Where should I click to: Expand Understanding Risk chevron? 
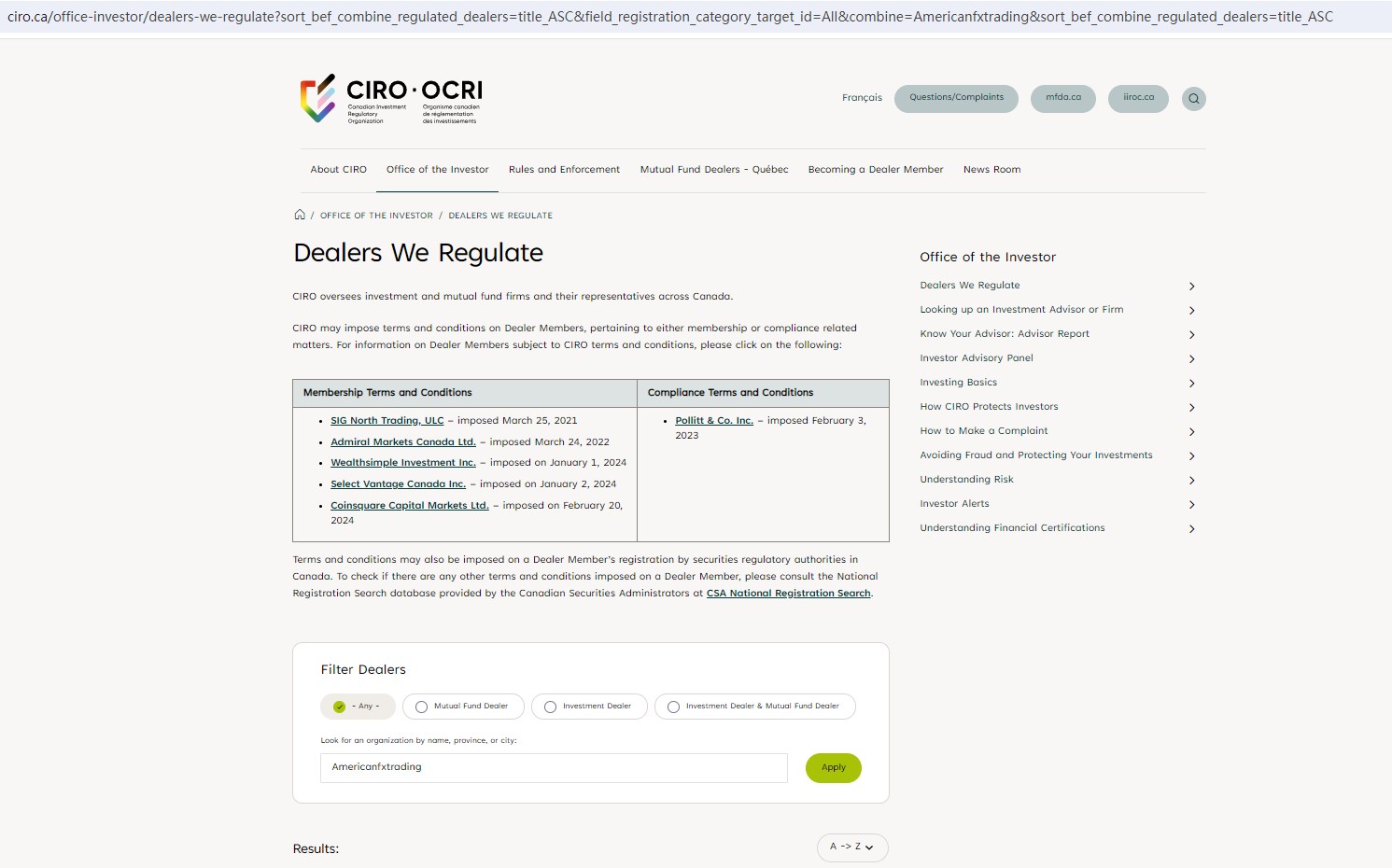(1191, 481)
